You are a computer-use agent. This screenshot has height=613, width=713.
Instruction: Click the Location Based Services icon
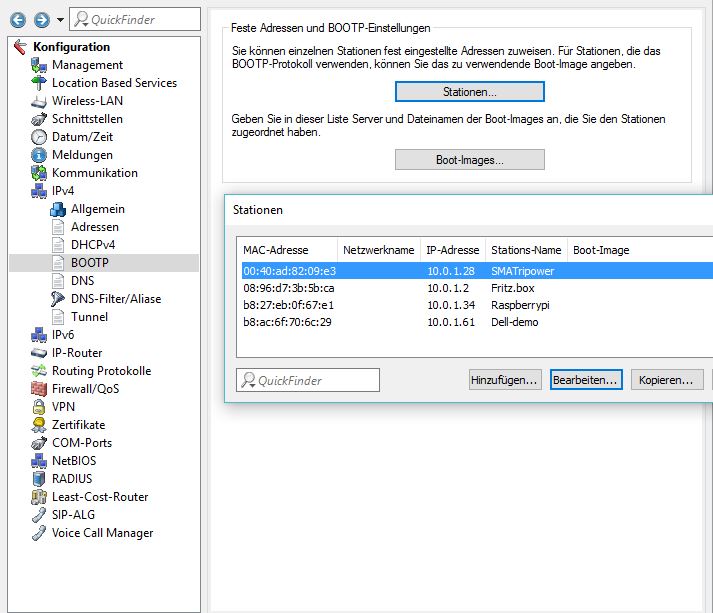pos(39,83)
